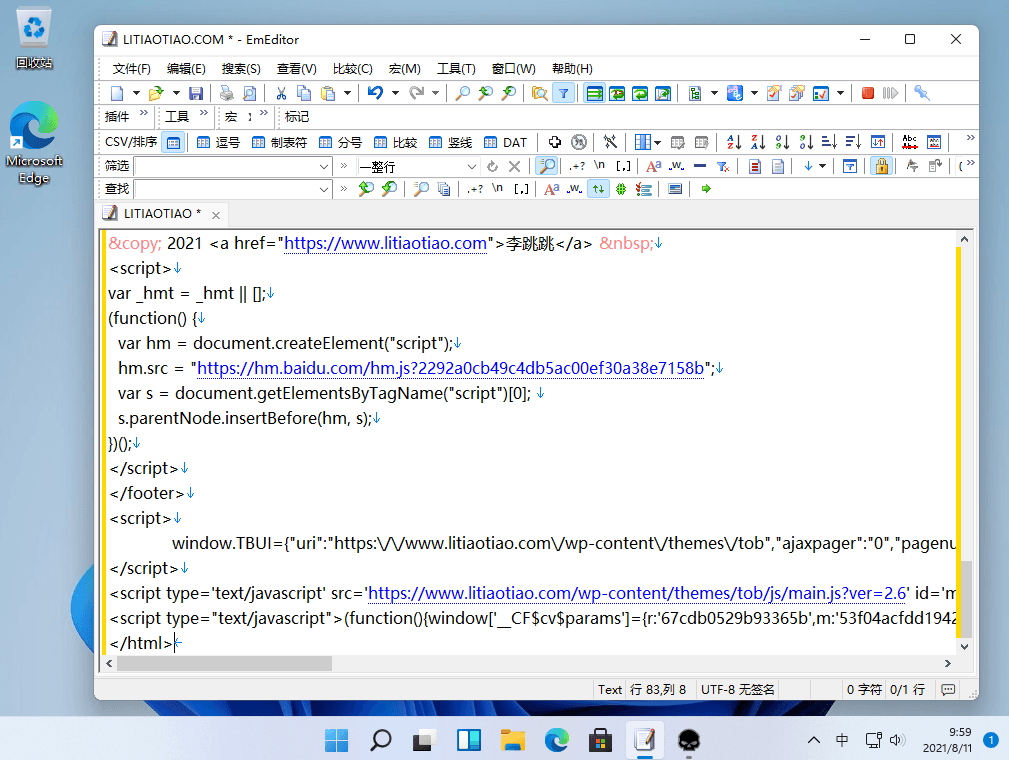Click the Paste clipboard icon

(x=328, y=93)
